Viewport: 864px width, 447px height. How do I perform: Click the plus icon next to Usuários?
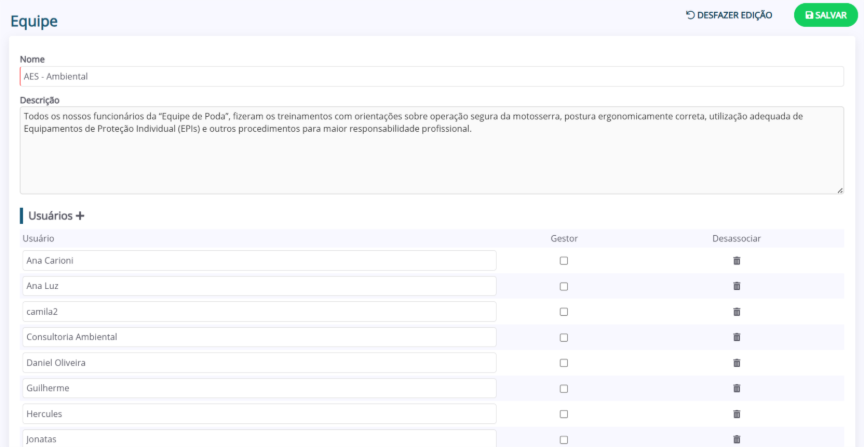[80, 216]
